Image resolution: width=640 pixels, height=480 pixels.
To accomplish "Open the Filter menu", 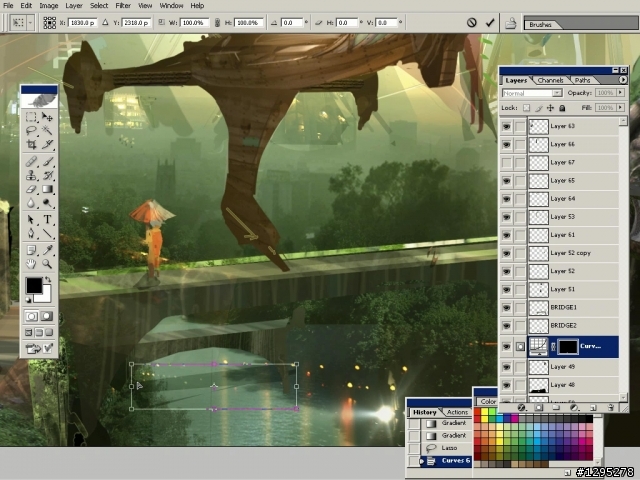I will (x=123, y=6).
